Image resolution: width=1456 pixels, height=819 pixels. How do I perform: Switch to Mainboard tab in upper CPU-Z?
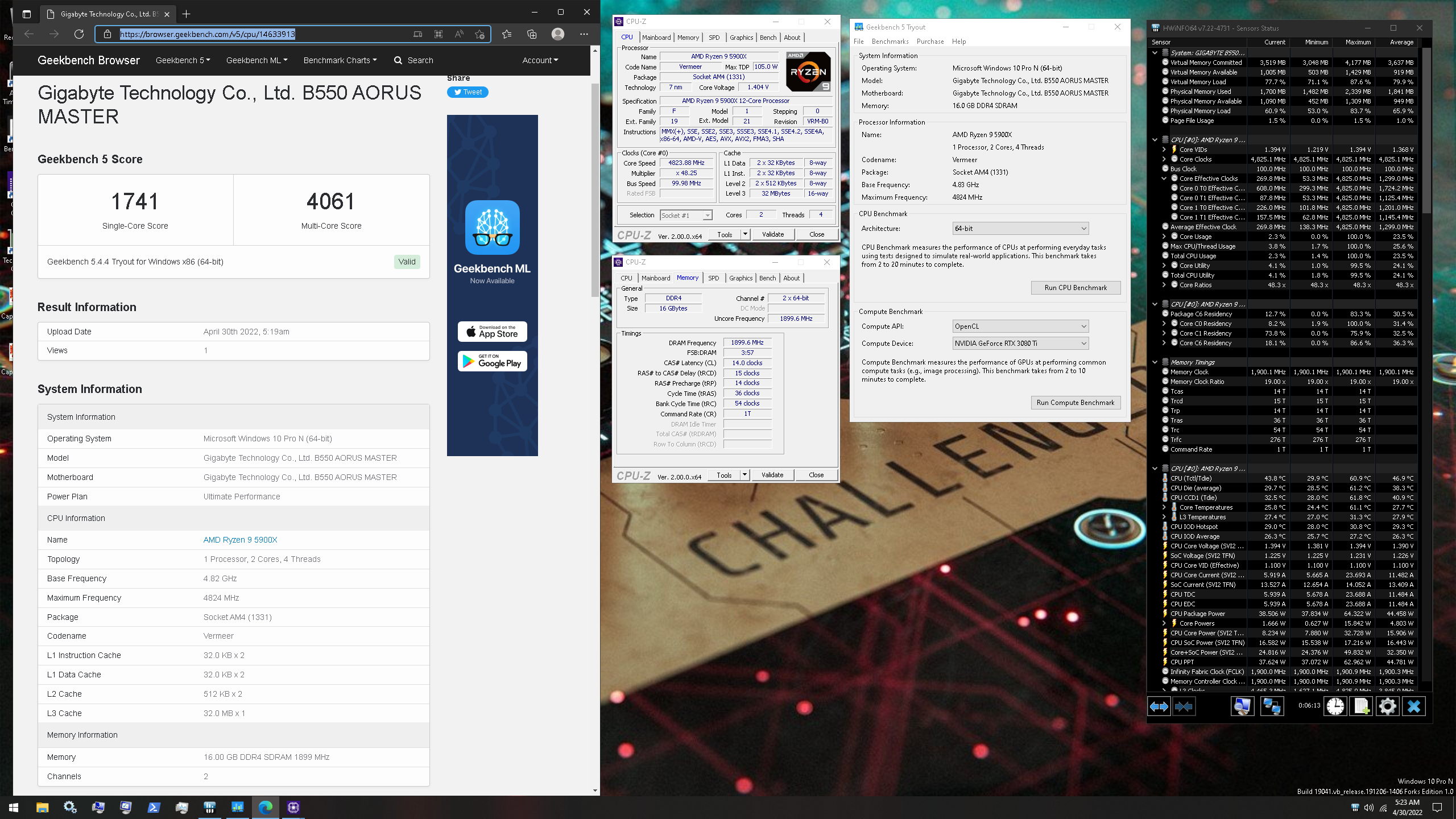click(x=656, y=38)
